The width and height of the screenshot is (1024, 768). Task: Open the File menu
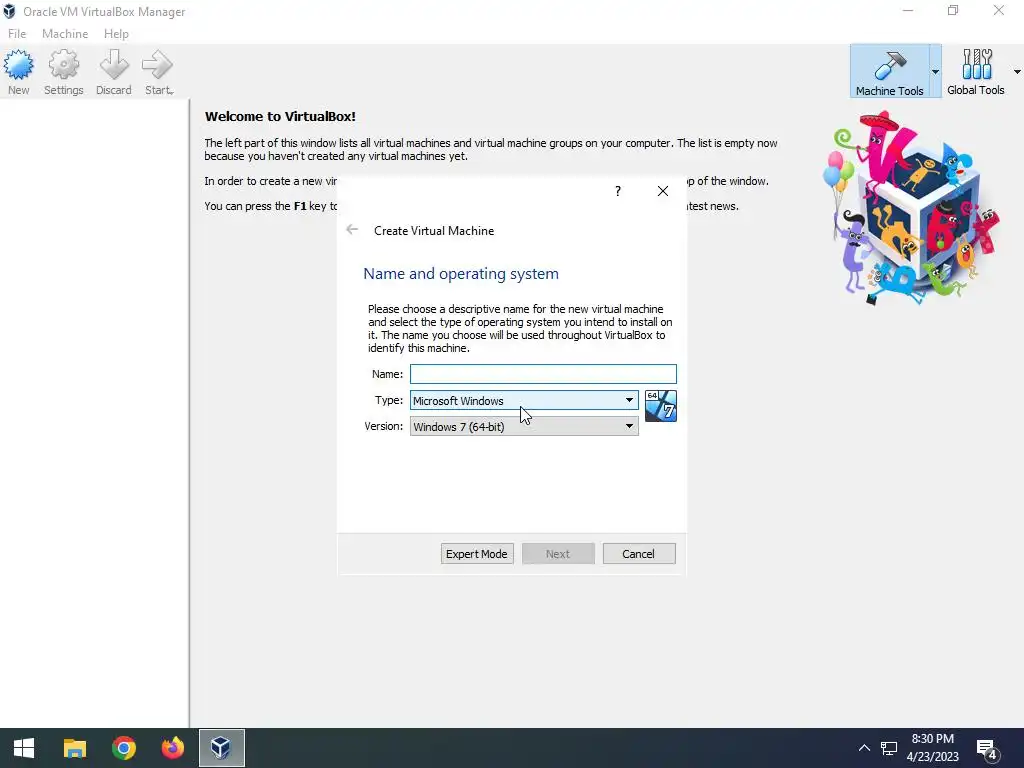(17, 34)
